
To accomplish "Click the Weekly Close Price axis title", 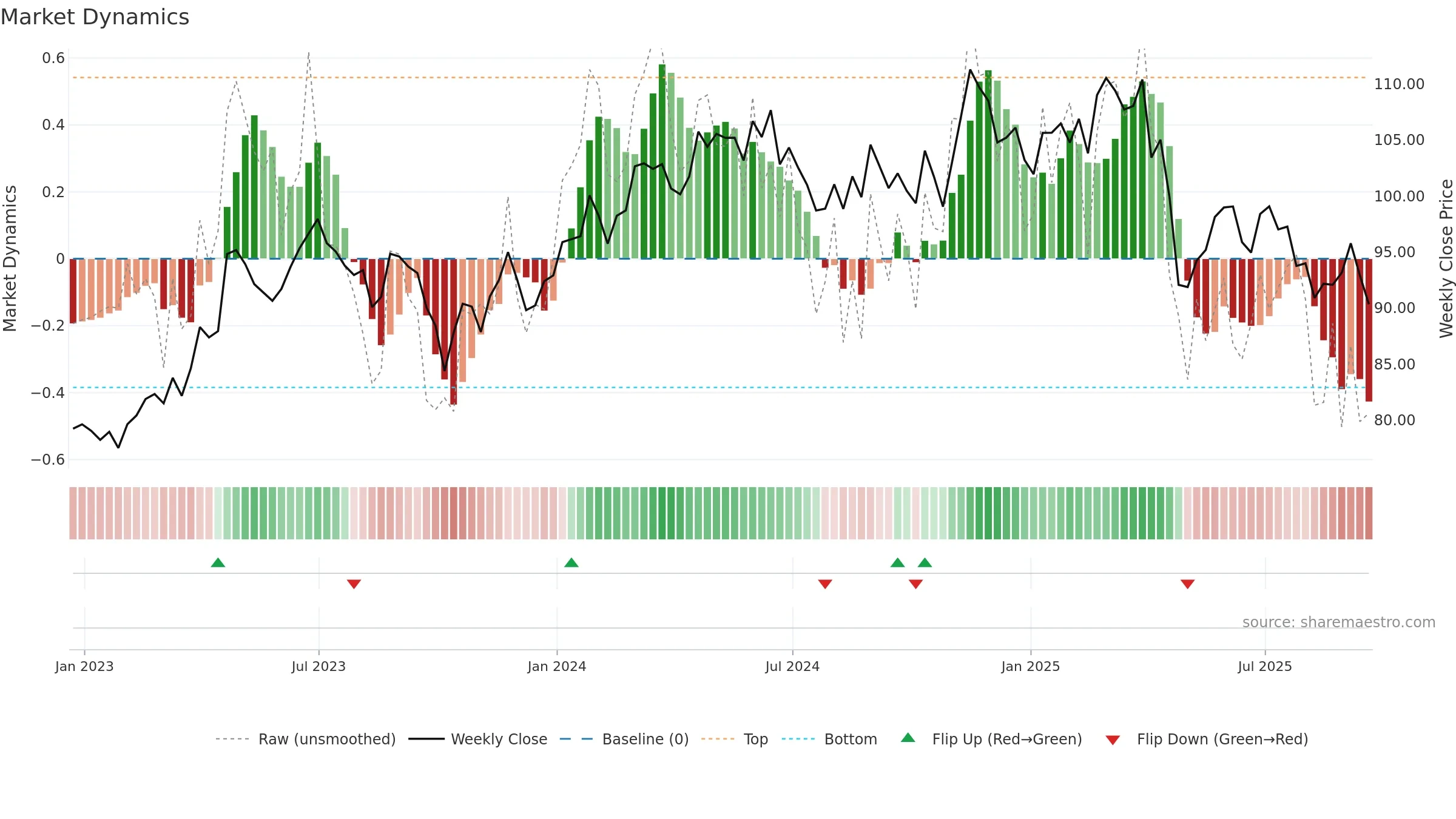I will 1446,258.
